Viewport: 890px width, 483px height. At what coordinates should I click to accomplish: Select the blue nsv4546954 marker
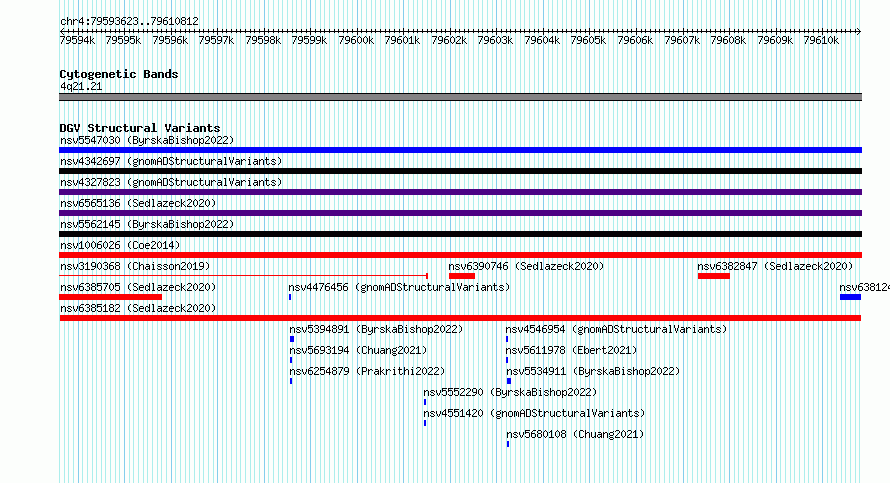pyautogui.click(x=507, y=339)
